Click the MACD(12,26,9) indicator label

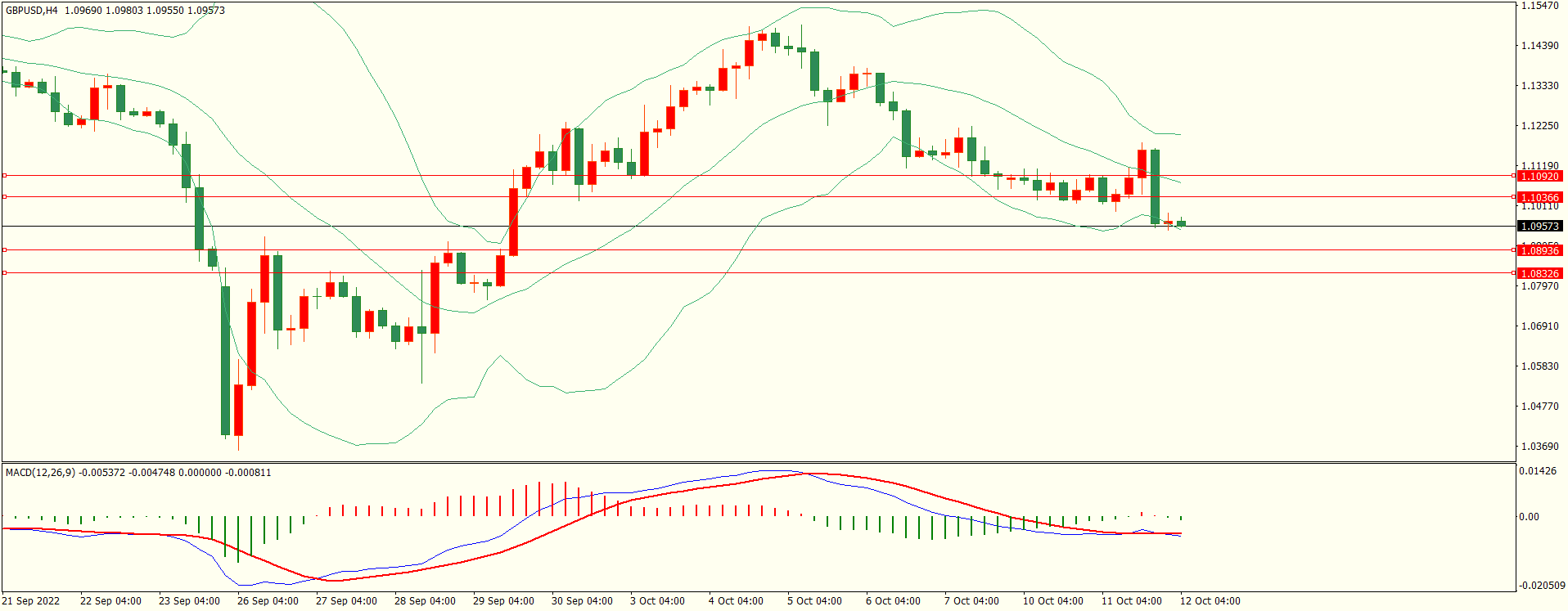pyautogui.click(x=40, y=473)
